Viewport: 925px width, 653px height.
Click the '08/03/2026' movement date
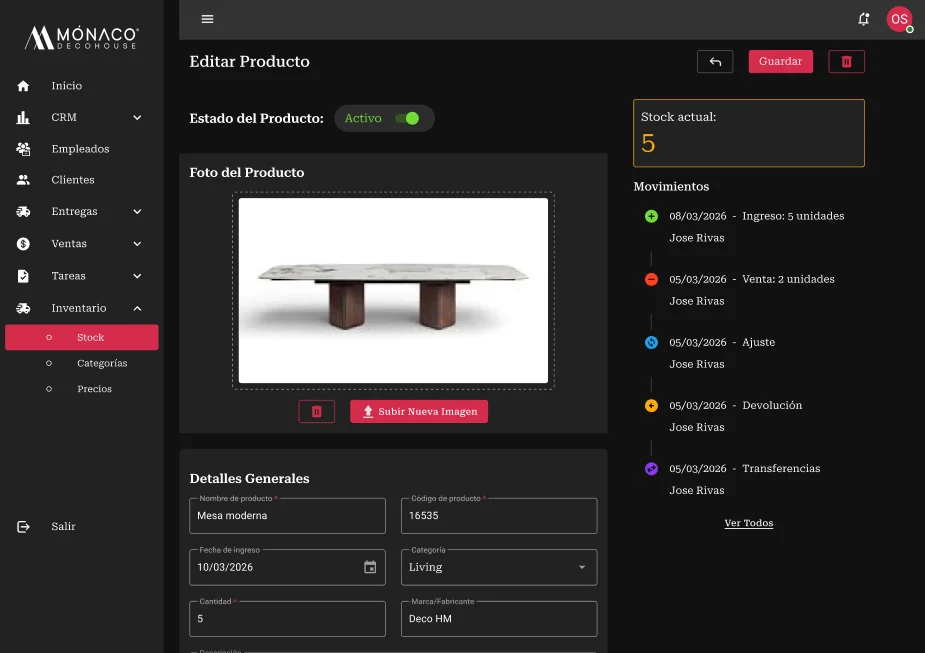coord(698,216)
